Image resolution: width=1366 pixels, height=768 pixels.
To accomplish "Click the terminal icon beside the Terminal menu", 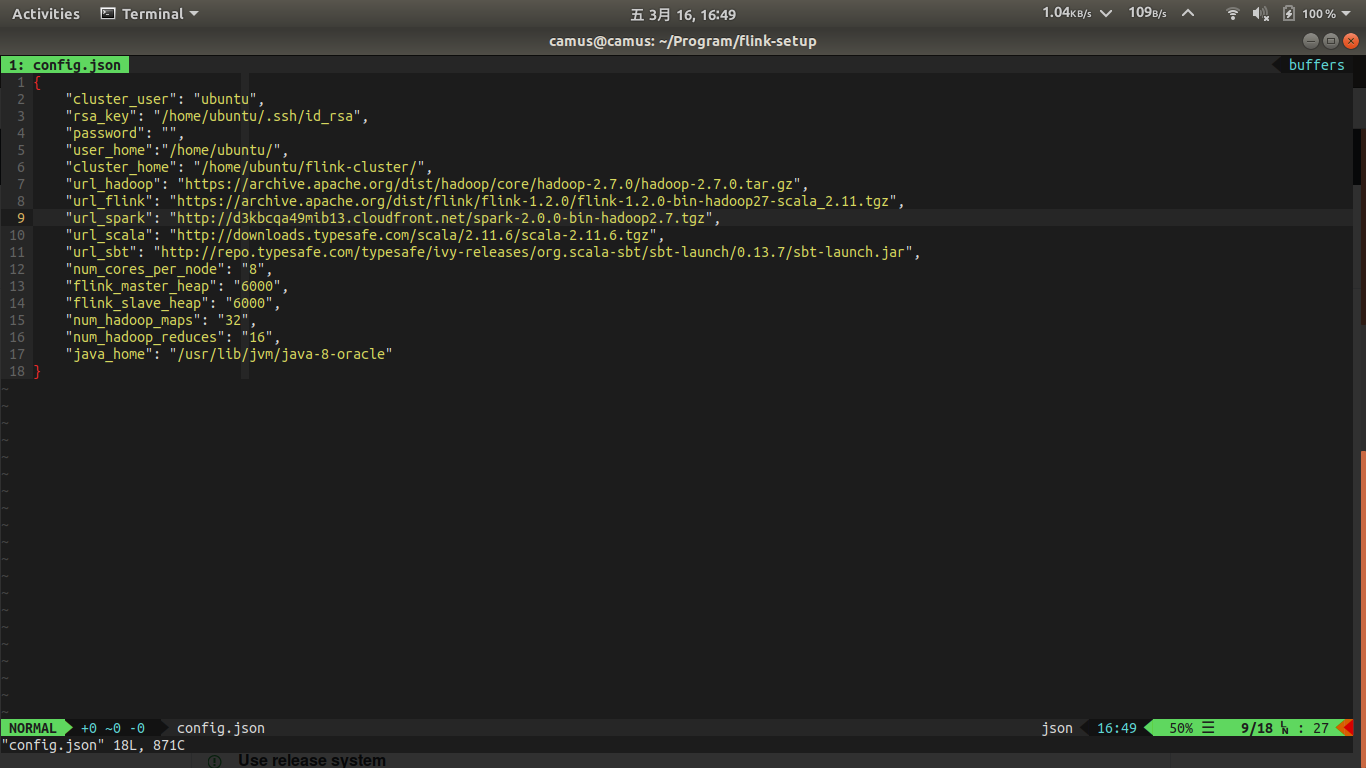I will [x=106, y=13].
